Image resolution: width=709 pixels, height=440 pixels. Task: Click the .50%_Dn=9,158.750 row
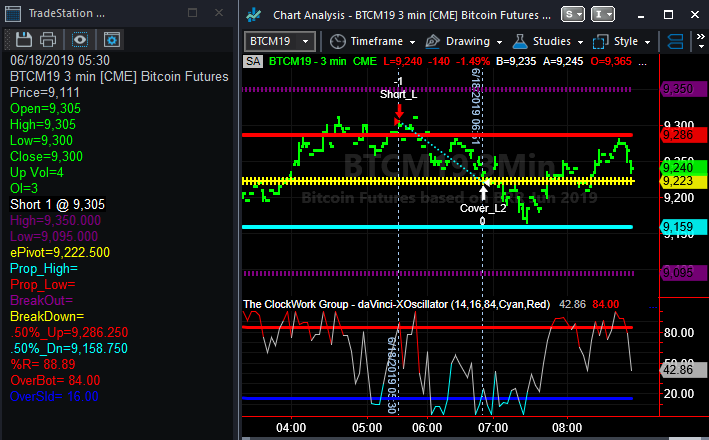point(69,348)
